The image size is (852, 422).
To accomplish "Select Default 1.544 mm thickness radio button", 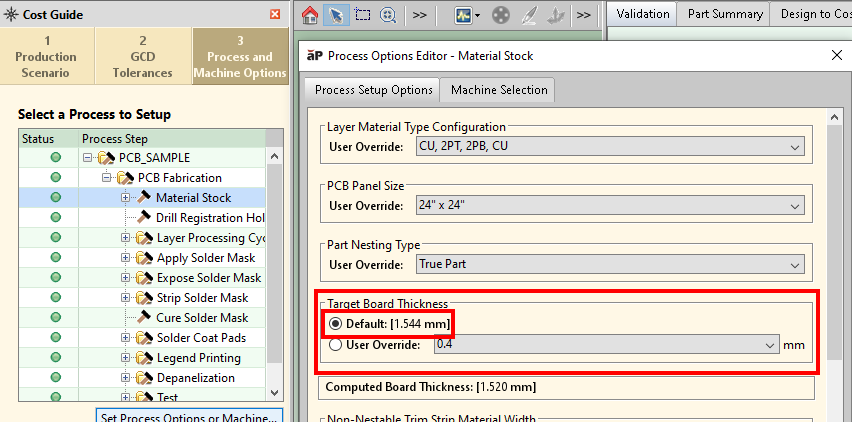I will pyautogui.click(x=336, y=324).
